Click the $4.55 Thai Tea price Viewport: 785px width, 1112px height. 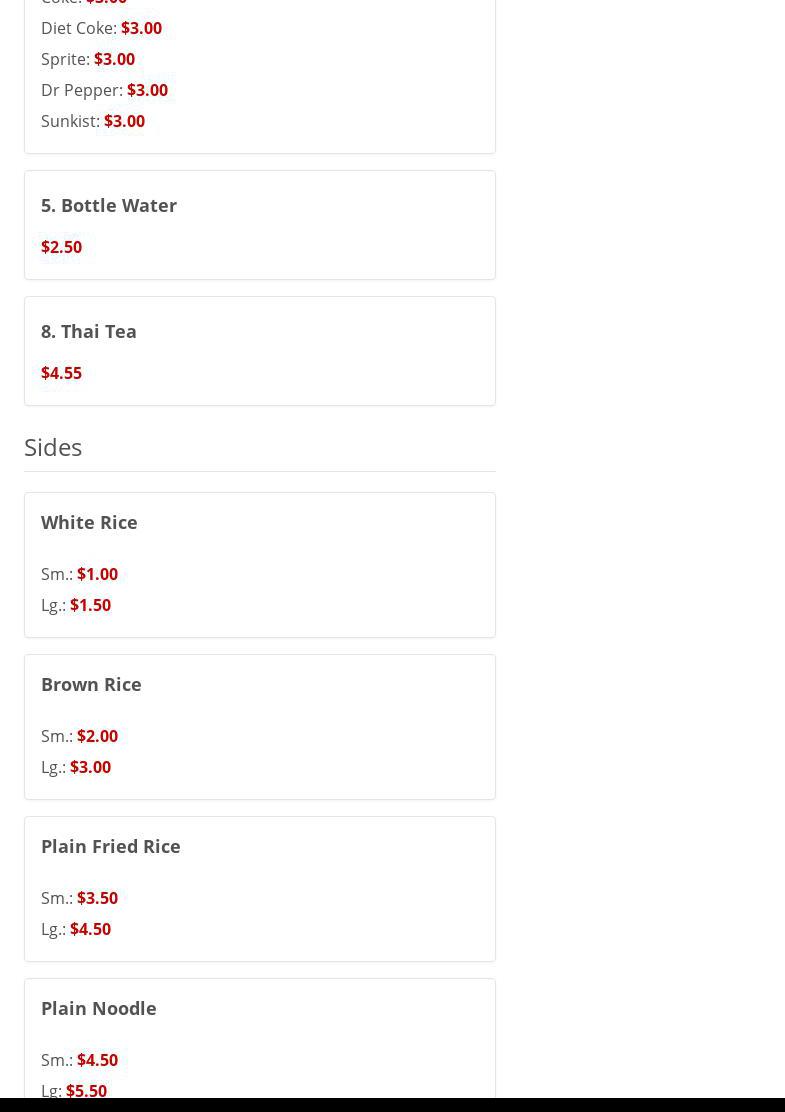(61, 373)
